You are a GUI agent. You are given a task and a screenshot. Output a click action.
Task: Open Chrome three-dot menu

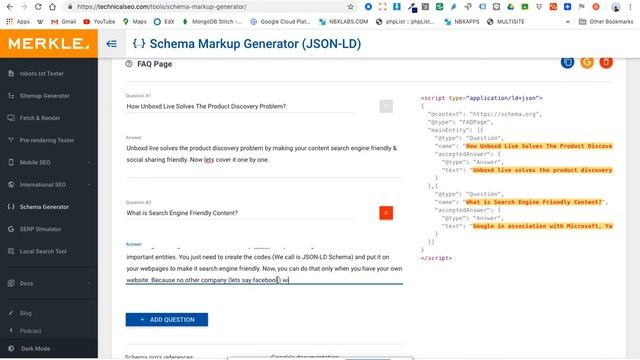pyautogui.click(x=632, y=7)
